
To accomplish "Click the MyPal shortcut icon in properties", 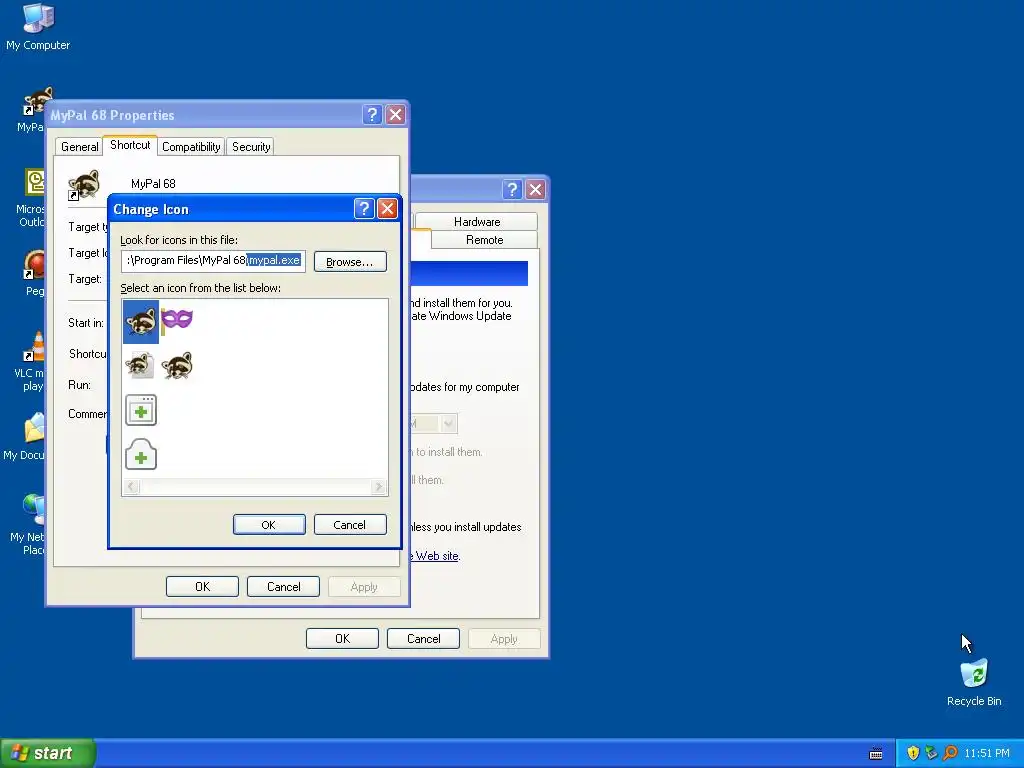I will pyautogui.click(x=84, y=185).
